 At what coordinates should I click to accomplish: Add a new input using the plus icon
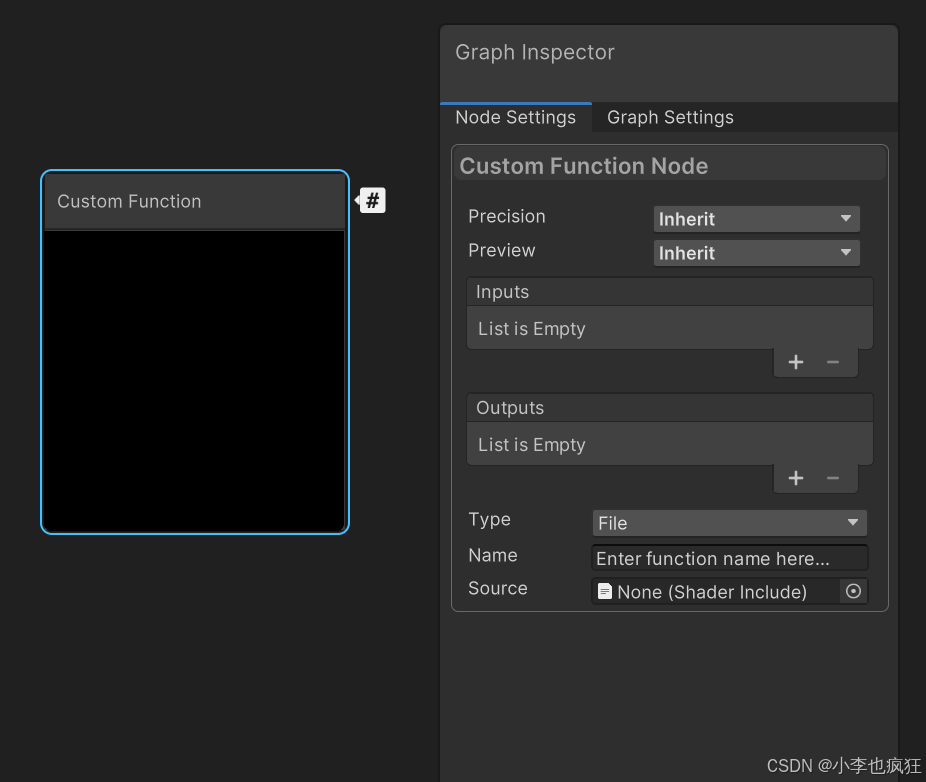coord(795,362)
